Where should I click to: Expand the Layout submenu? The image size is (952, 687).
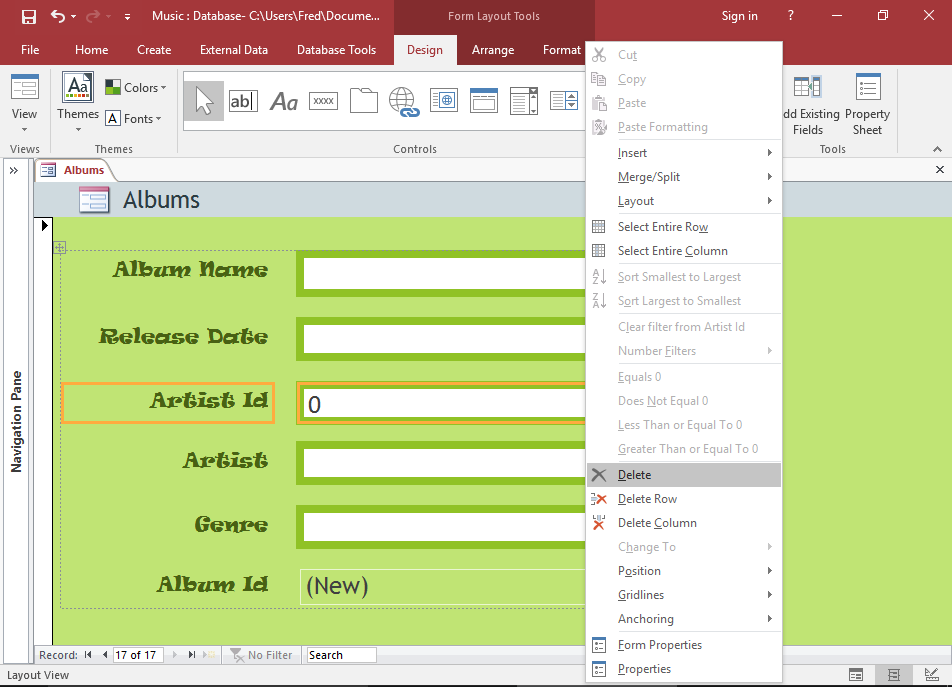coord(684,201)
